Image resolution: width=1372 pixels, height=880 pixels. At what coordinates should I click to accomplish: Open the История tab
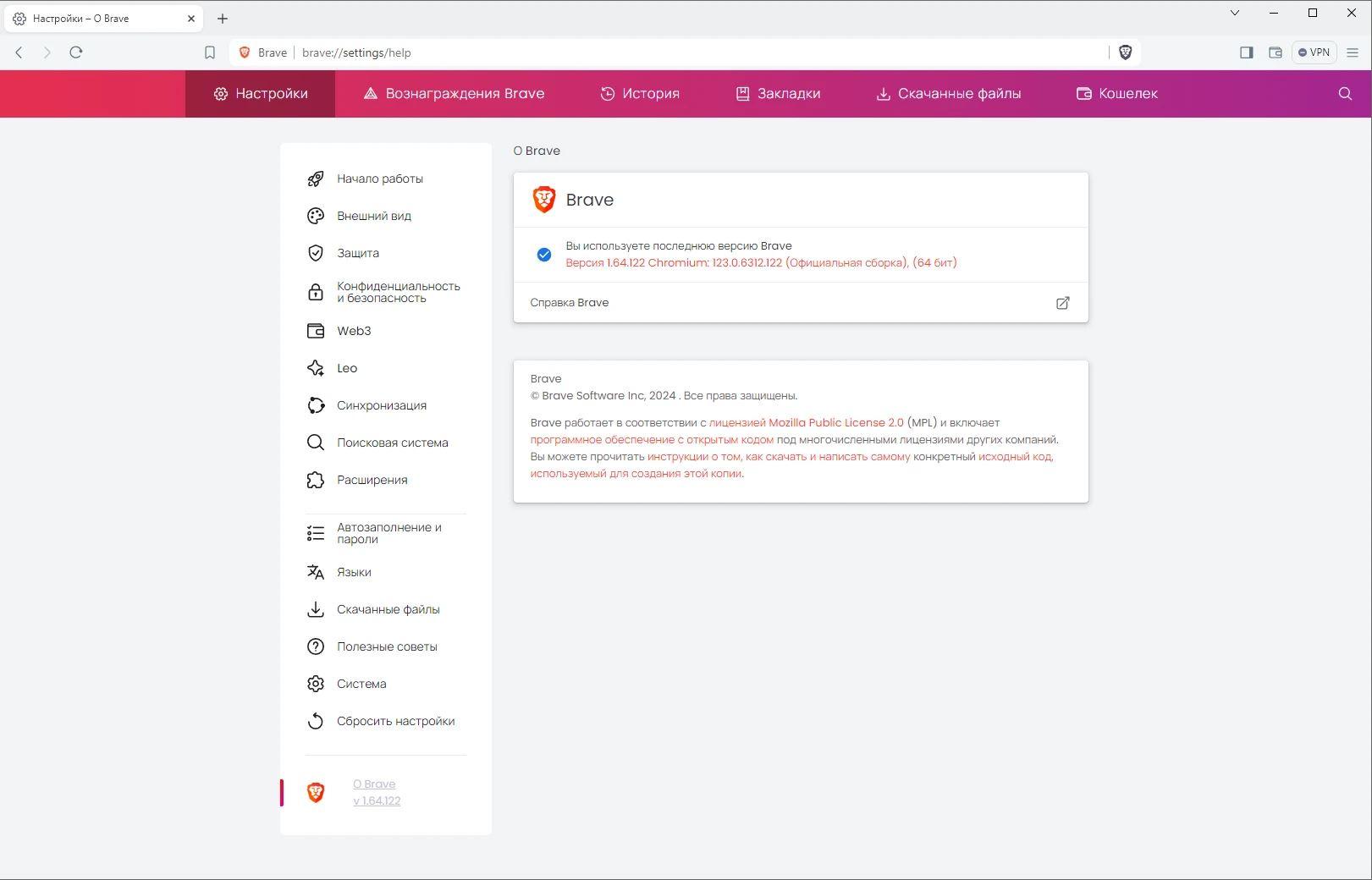click(640, 94)
